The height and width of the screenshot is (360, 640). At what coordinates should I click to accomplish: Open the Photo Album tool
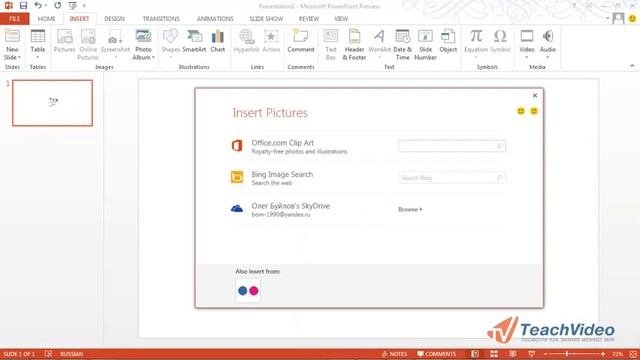[x=143, y=45]
